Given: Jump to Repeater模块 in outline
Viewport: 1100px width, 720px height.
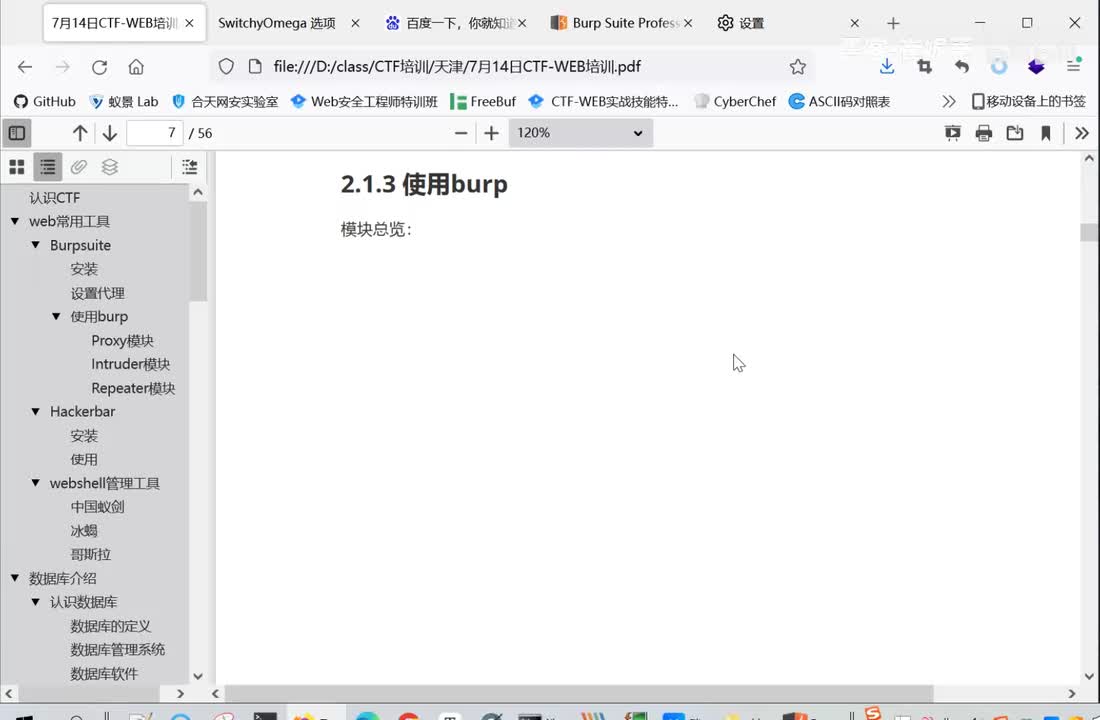Looking at the screenshot, I should (x=133, y=388).
